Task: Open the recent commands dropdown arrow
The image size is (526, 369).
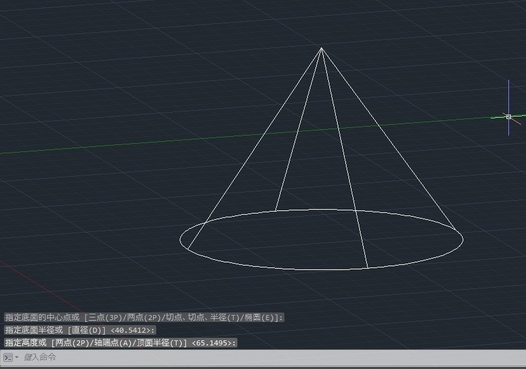Action: [17, 357]
